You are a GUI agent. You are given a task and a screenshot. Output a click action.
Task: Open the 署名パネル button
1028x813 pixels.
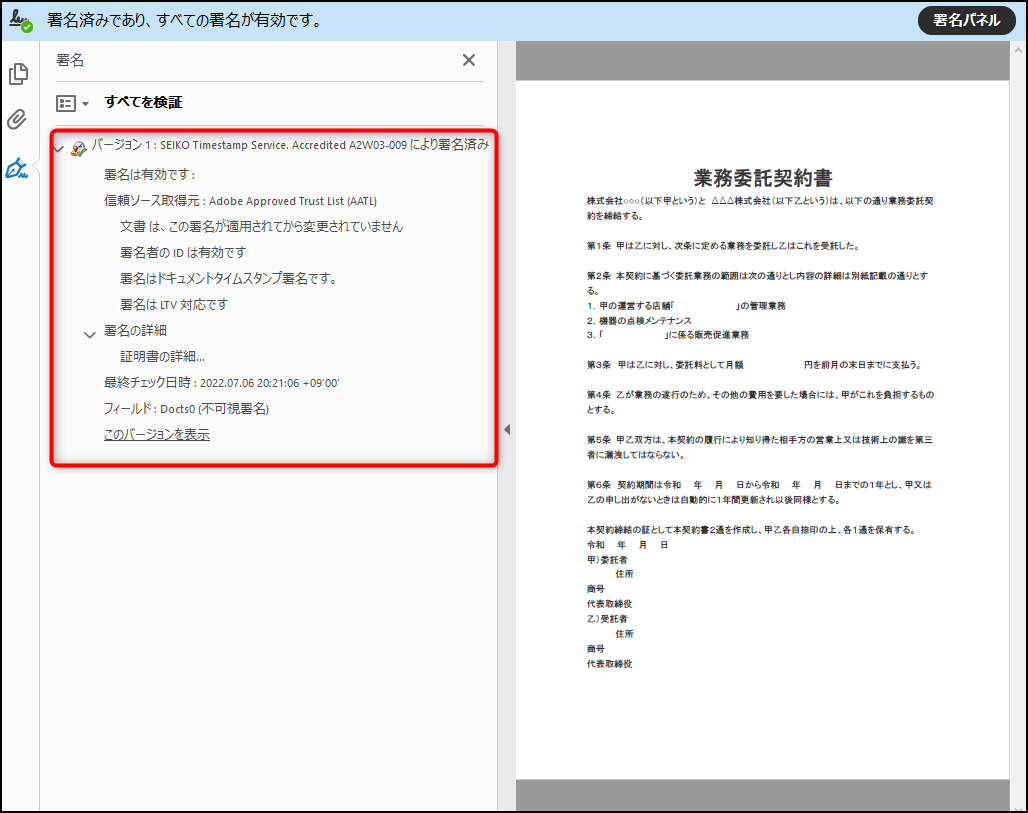(966, 20)
